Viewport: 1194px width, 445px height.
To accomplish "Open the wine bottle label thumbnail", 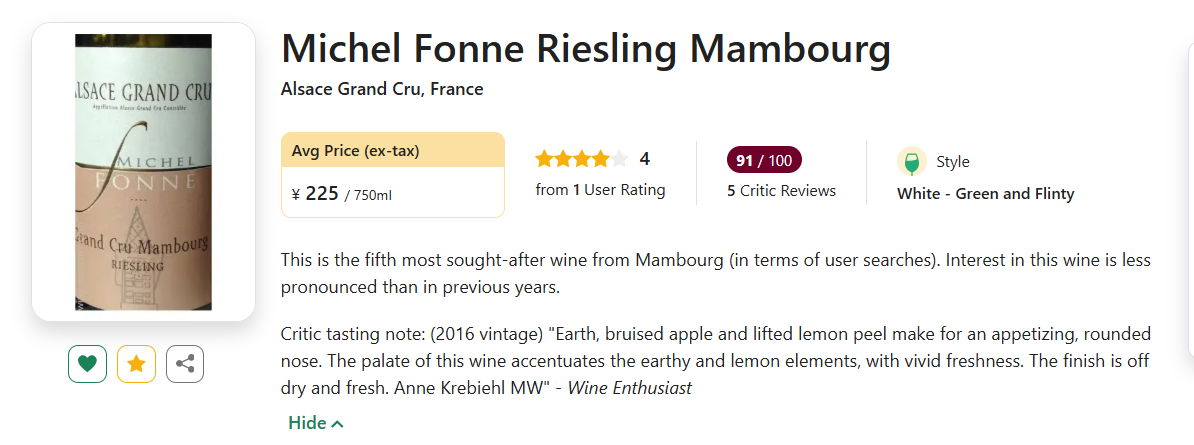I will point(144,172).
